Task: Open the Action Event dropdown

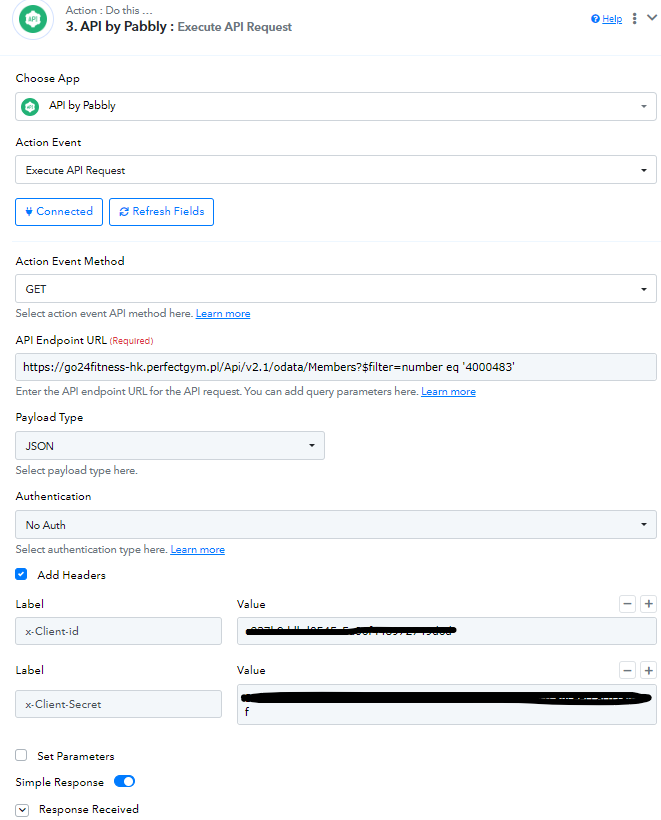Action: 336,170
